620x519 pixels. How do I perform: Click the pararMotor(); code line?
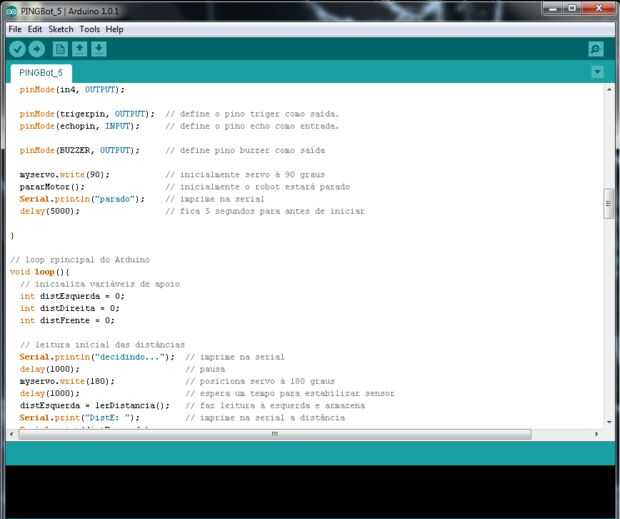[x=52, y=187]
